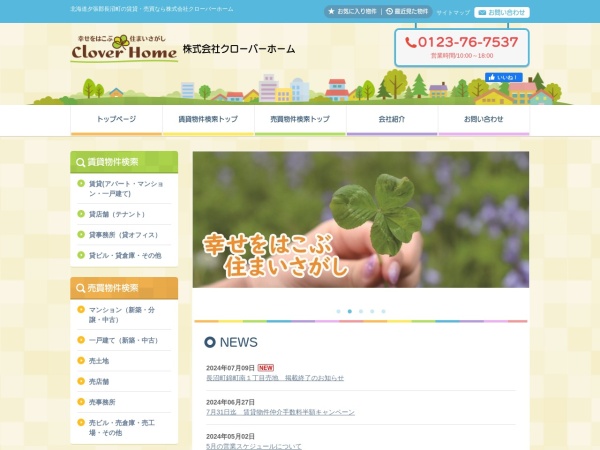The image size is (600, 450).
Task: Click the お問い合わせ mail button in header
Action: (x=502, y=12)
